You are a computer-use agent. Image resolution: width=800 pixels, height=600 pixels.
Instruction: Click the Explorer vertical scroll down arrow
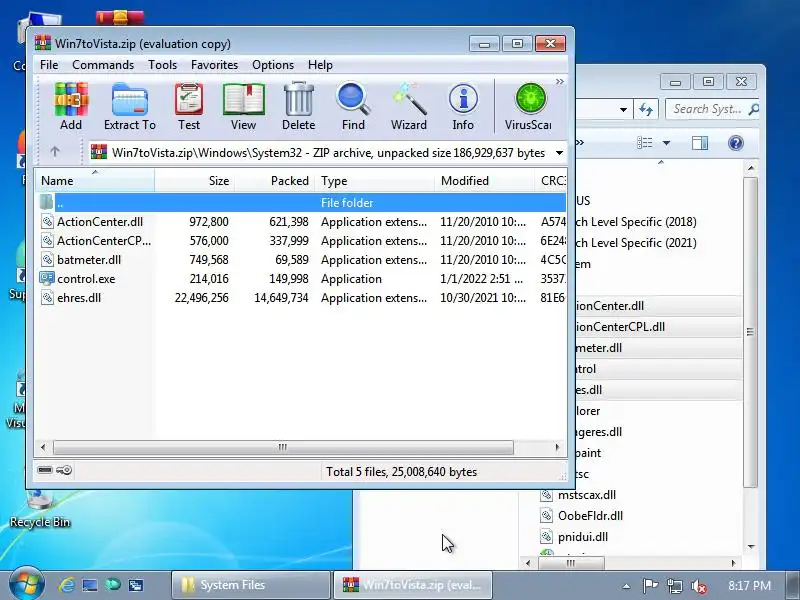(x=751, y=546)
